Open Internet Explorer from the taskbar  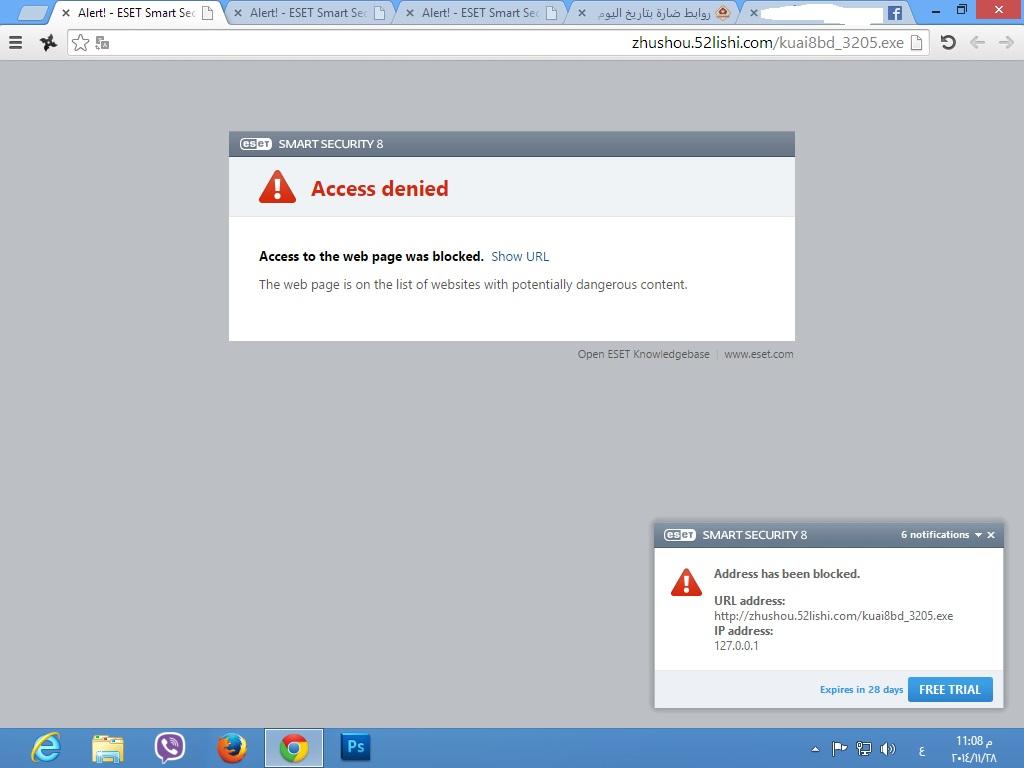[x=46, y=748]
